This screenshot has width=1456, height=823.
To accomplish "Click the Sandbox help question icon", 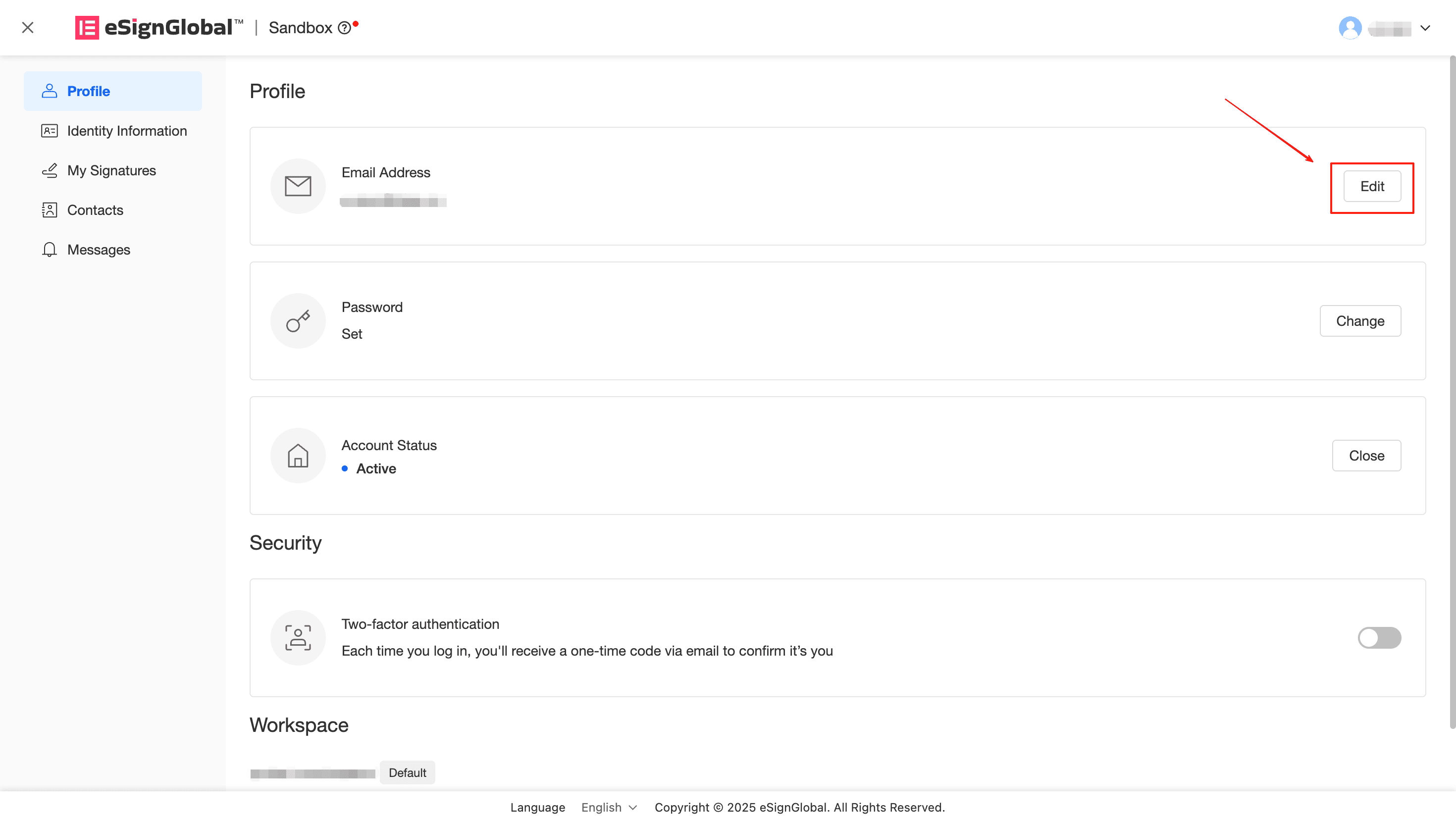I will [x=344, y=28].
